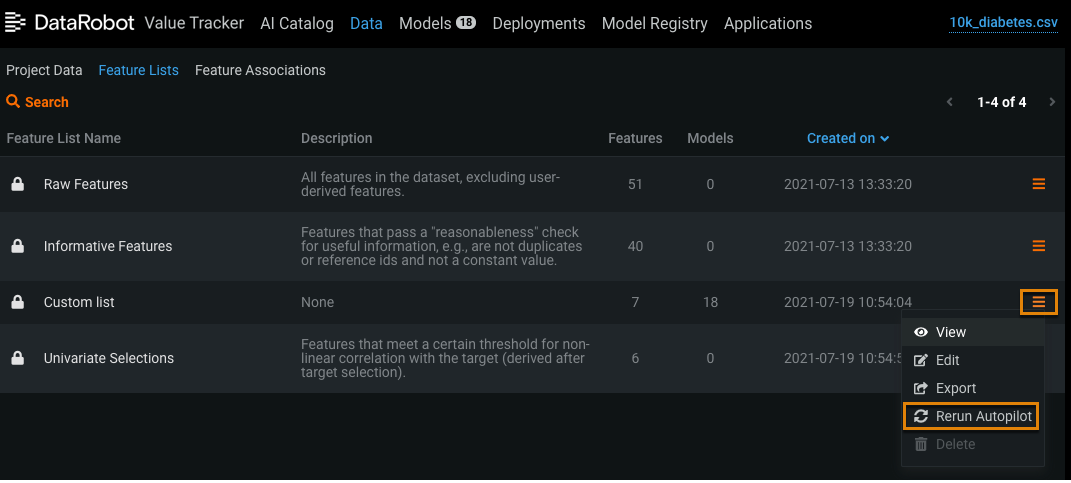Open the Informative Features hamburger menu
The width and height of the screenshot is (1071, 483).
click(1038, 246)
